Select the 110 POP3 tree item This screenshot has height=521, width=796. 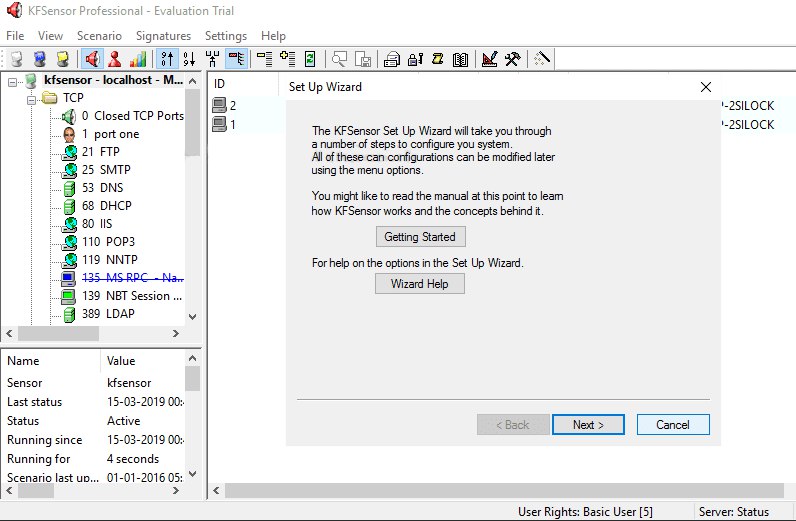click(109, 242)
